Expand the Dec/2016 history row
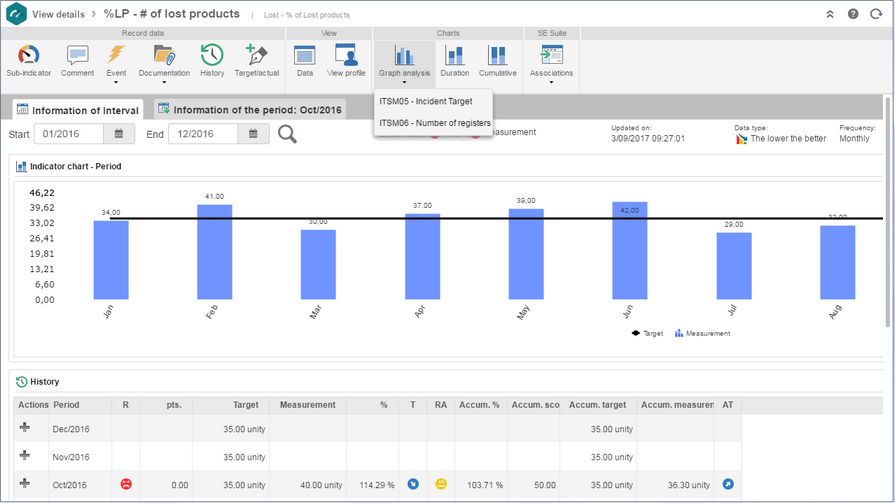The height and width of the screenshot is (503, 895). pos(25,428)
